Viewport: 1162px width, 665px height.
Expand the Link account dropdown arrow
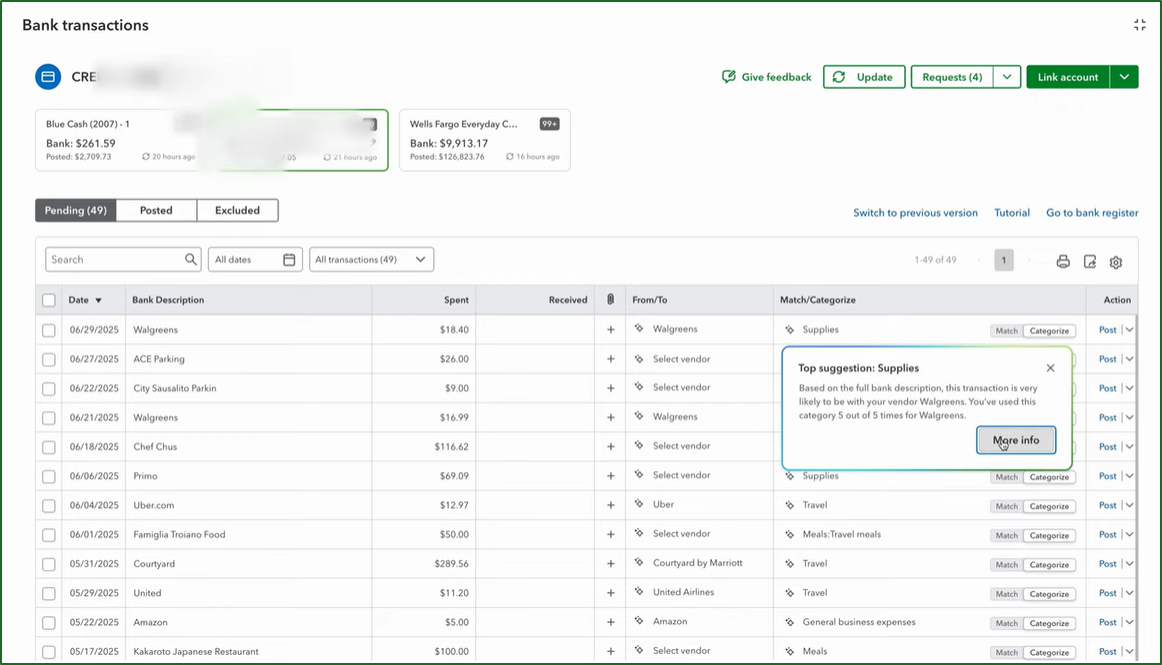pos(1124,77)
